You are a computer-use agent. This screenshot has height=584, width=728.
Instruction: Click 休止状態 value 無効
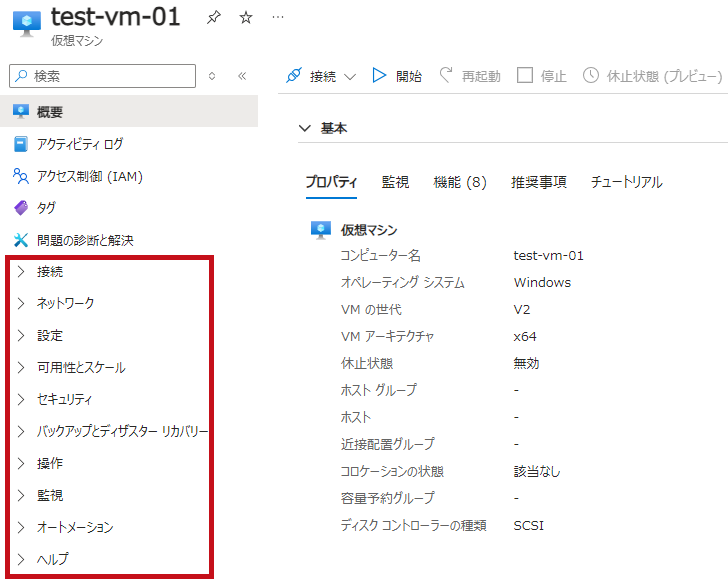point(526,363)
